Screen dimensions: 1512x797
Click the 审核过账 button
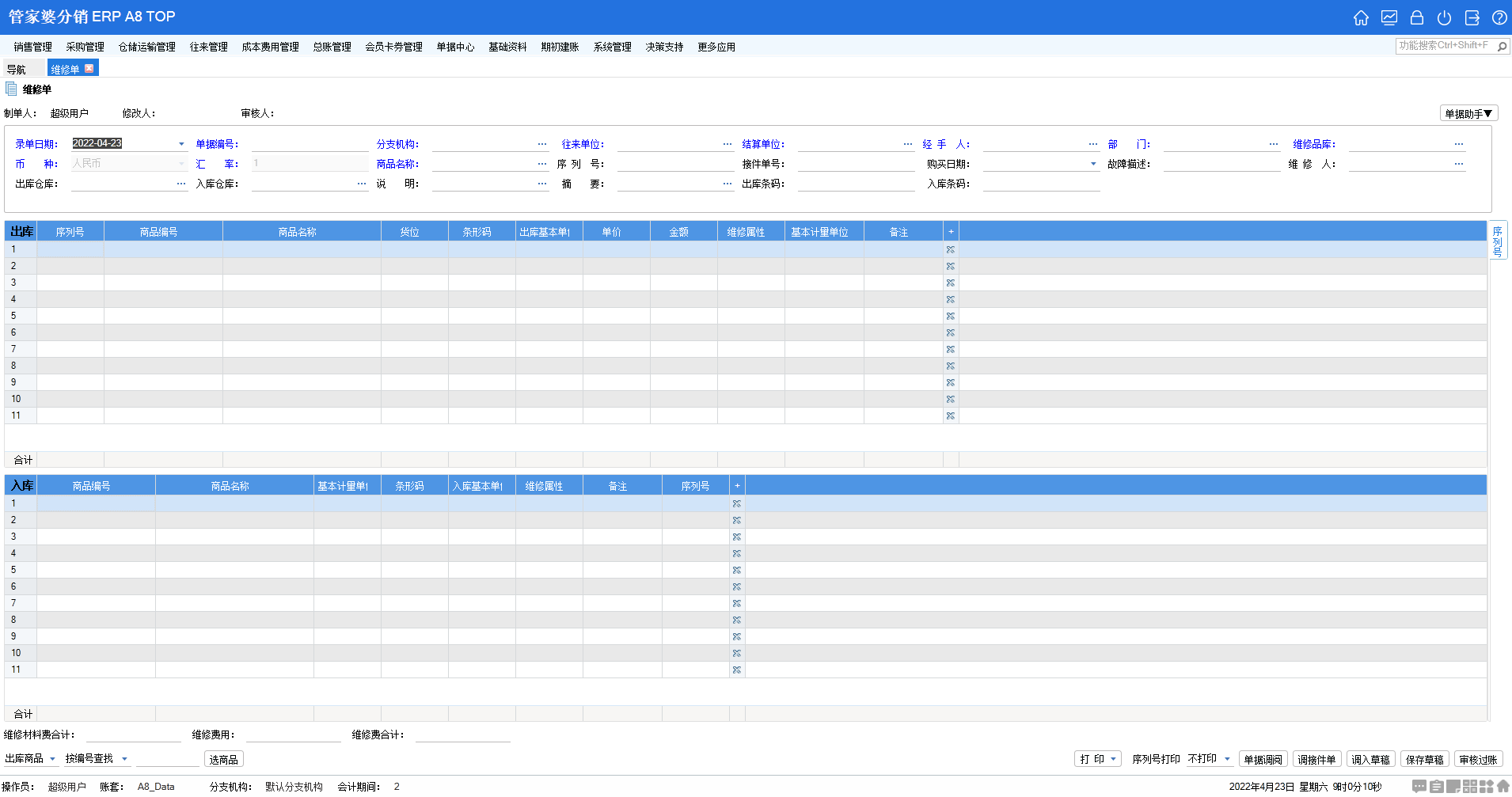point(1478,760)
